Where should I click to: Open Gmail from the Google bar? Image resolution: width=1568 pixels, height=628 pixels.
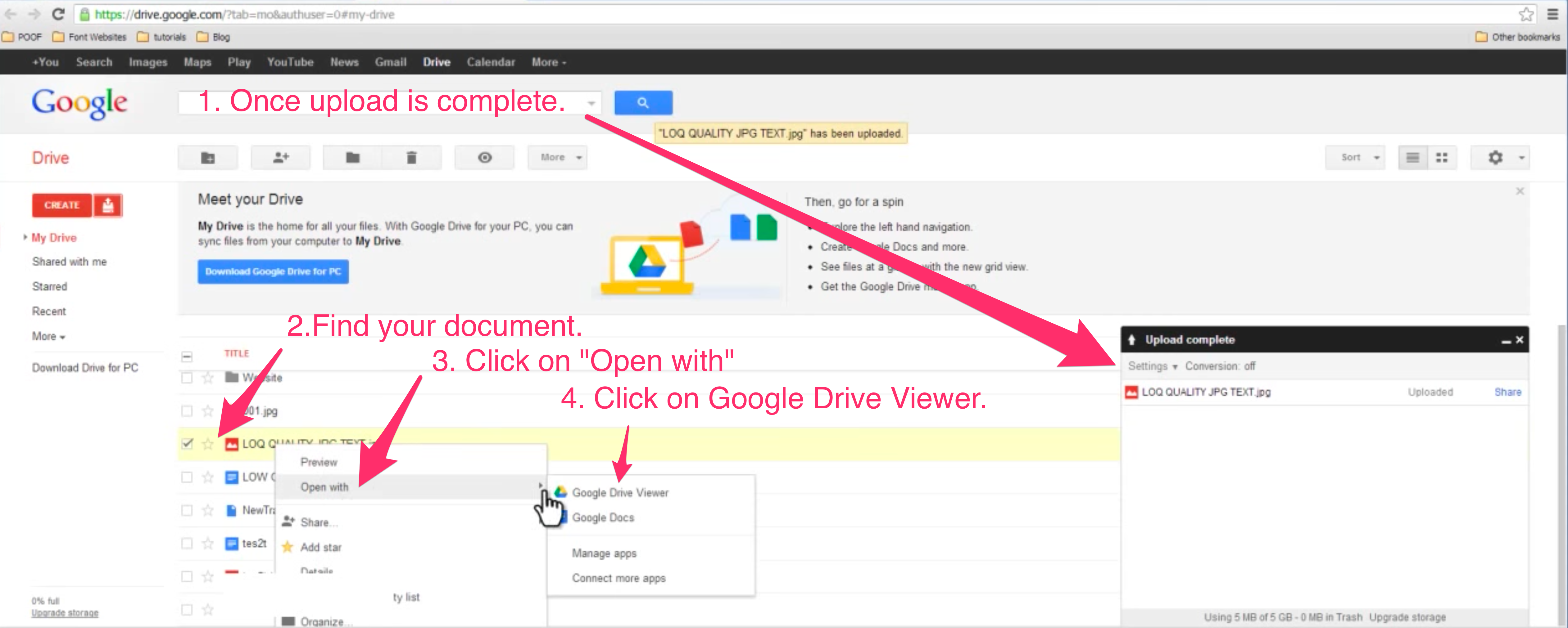tap(391, 62)
